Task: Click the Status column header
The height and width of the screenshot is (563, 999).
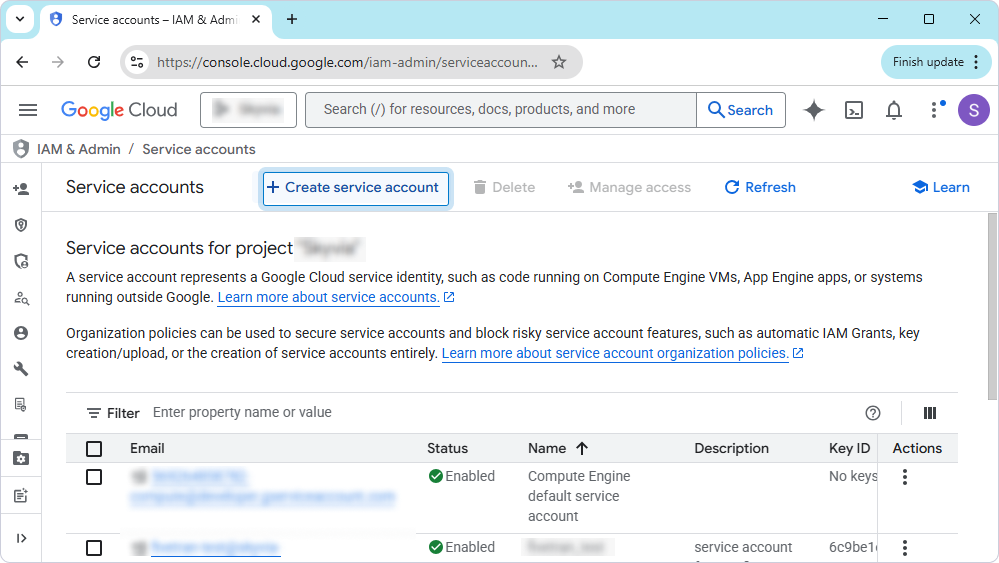Action: [x=447, y=448]
